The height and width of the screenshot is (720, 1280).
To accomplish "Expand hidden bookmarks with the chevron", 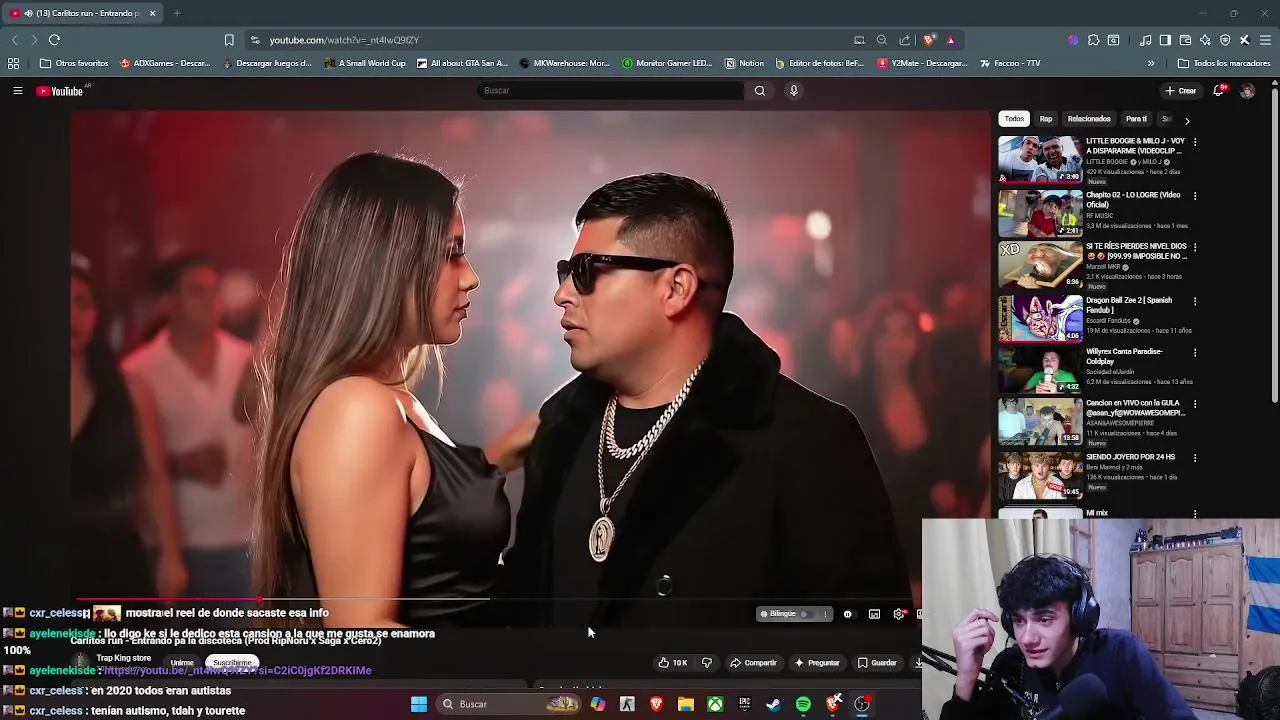I will click(x=1151, y=63).
